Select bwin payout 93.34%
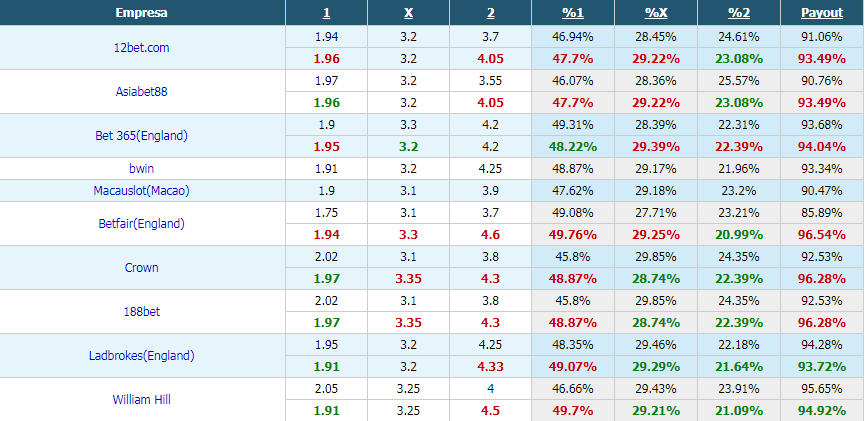866x421 pixels. (822, 169)
